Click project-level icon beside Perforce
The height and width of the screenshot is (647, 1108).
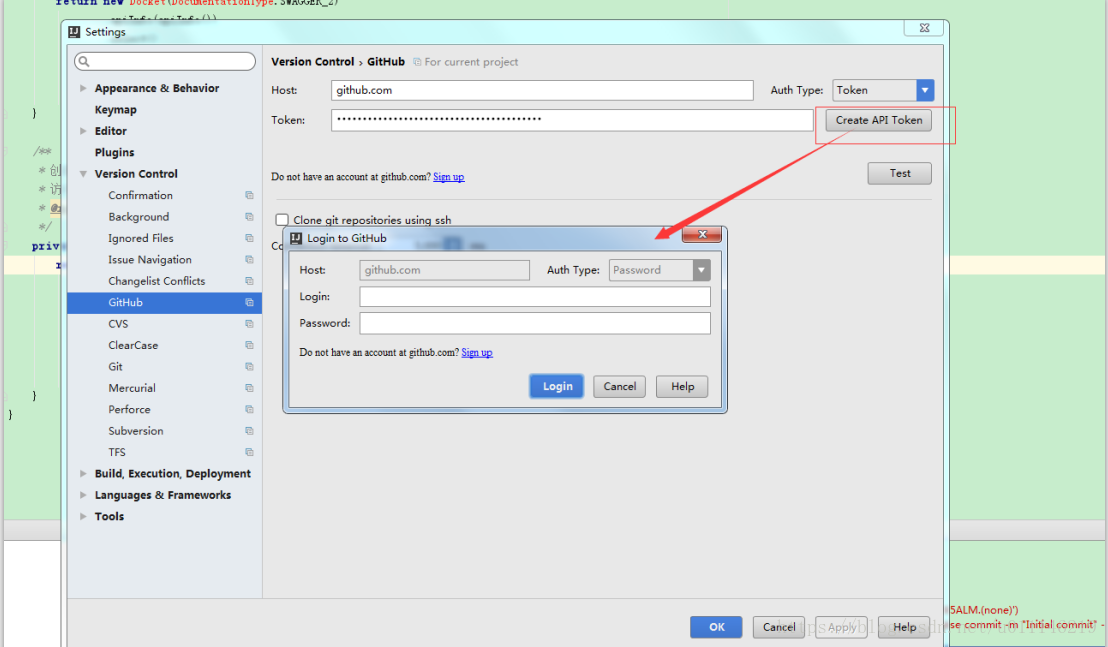click(249, 410)
